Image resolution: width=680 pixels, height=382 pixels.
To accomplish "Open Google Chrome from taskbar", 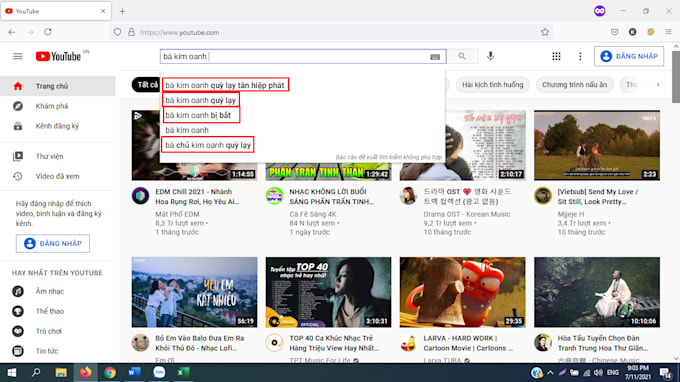I will click(110, 372).
